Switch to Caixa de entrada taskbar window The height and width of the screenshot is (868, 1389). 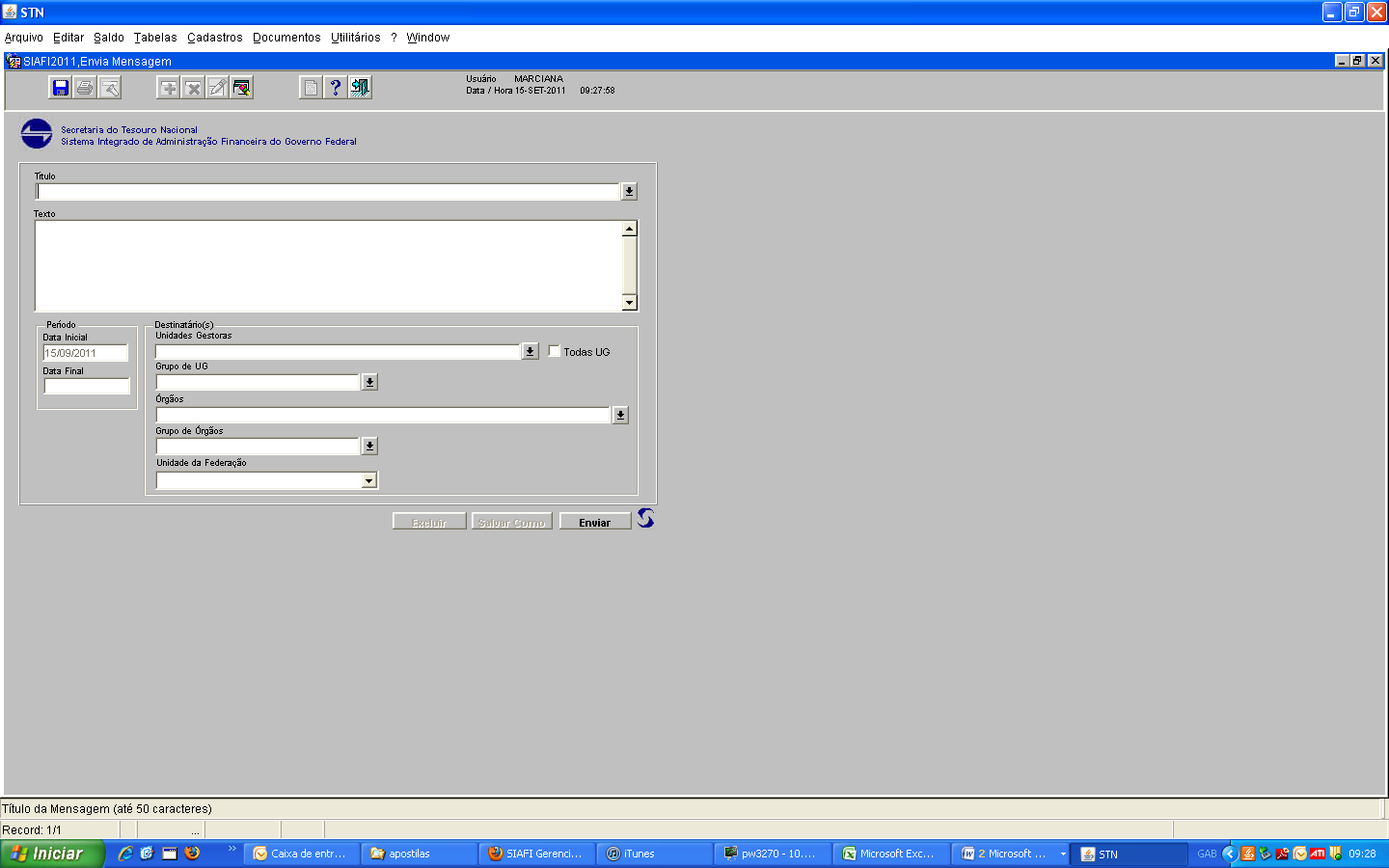click(x=301, y=854)
